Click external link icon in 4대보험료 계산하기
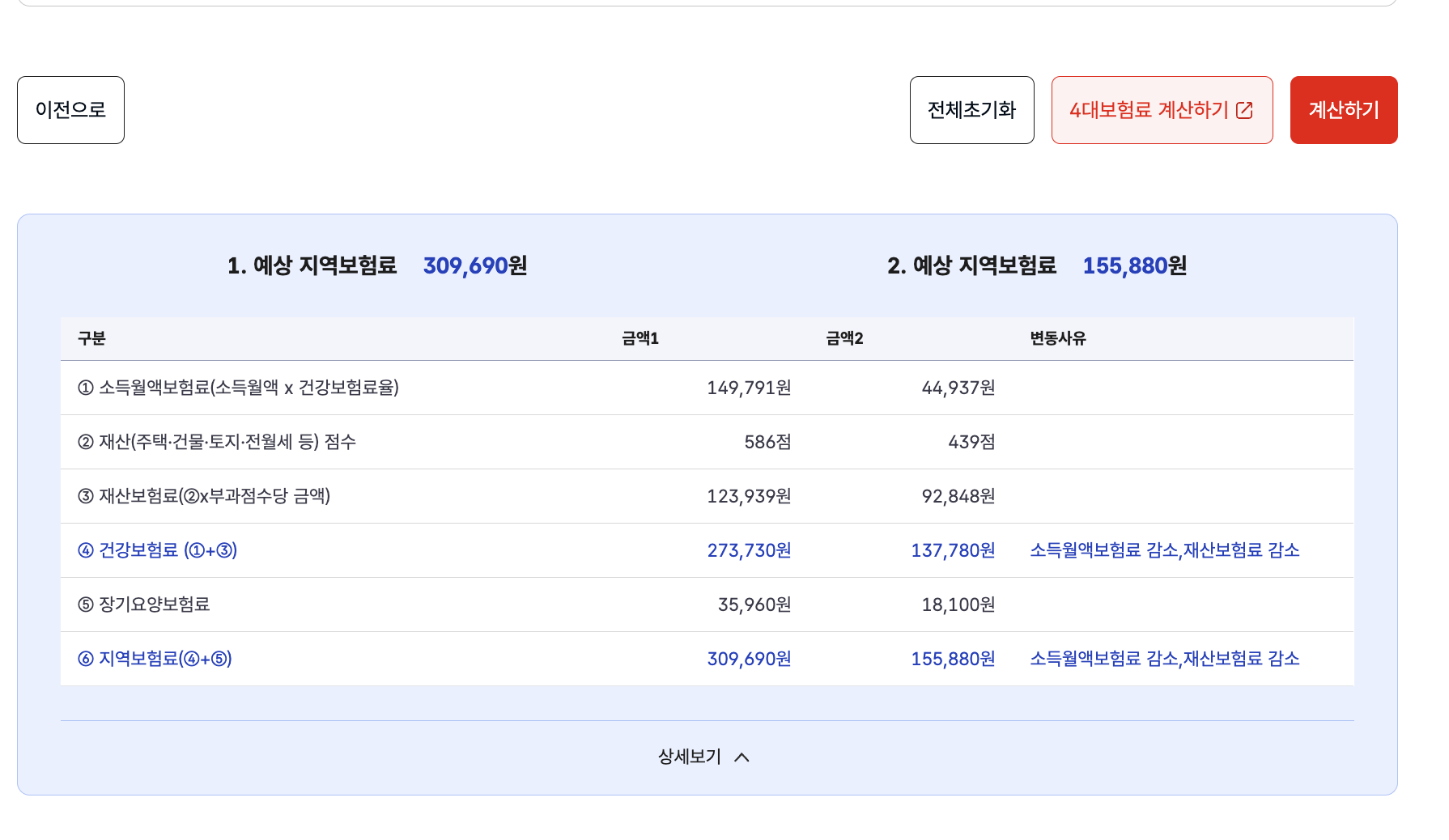The image size is (1449, 840). point(1245,110)
